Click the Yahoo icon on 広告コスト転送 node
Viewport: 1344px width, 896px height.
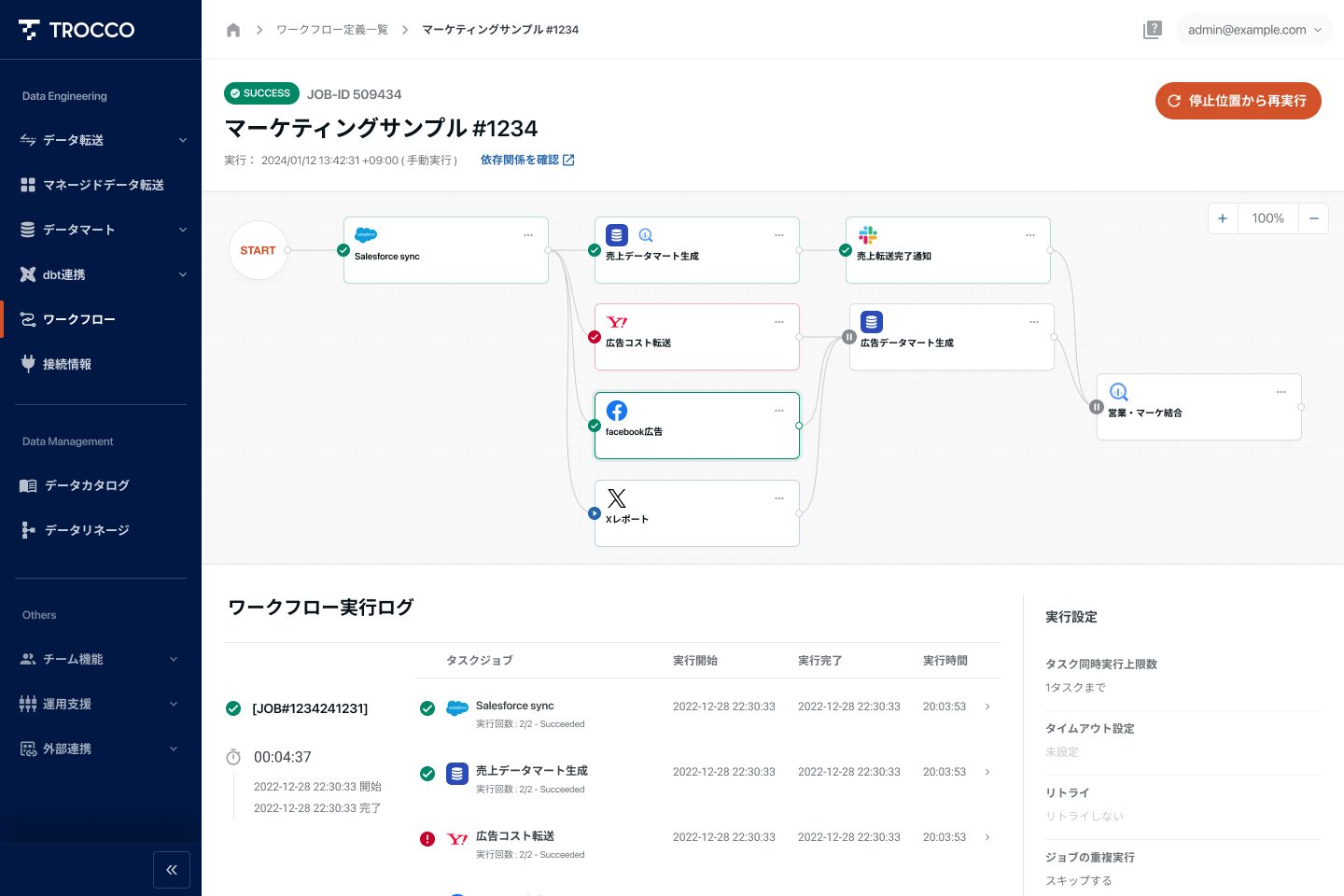(616, 322)
